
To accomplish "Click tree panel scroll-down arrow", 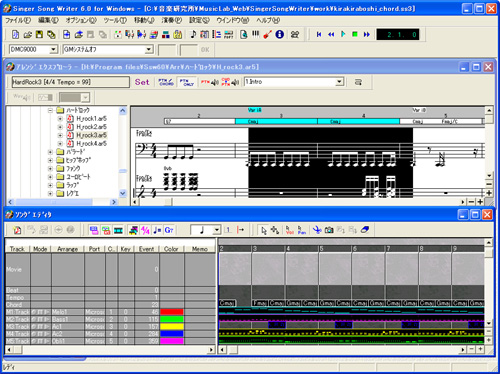I will (123, 193).
